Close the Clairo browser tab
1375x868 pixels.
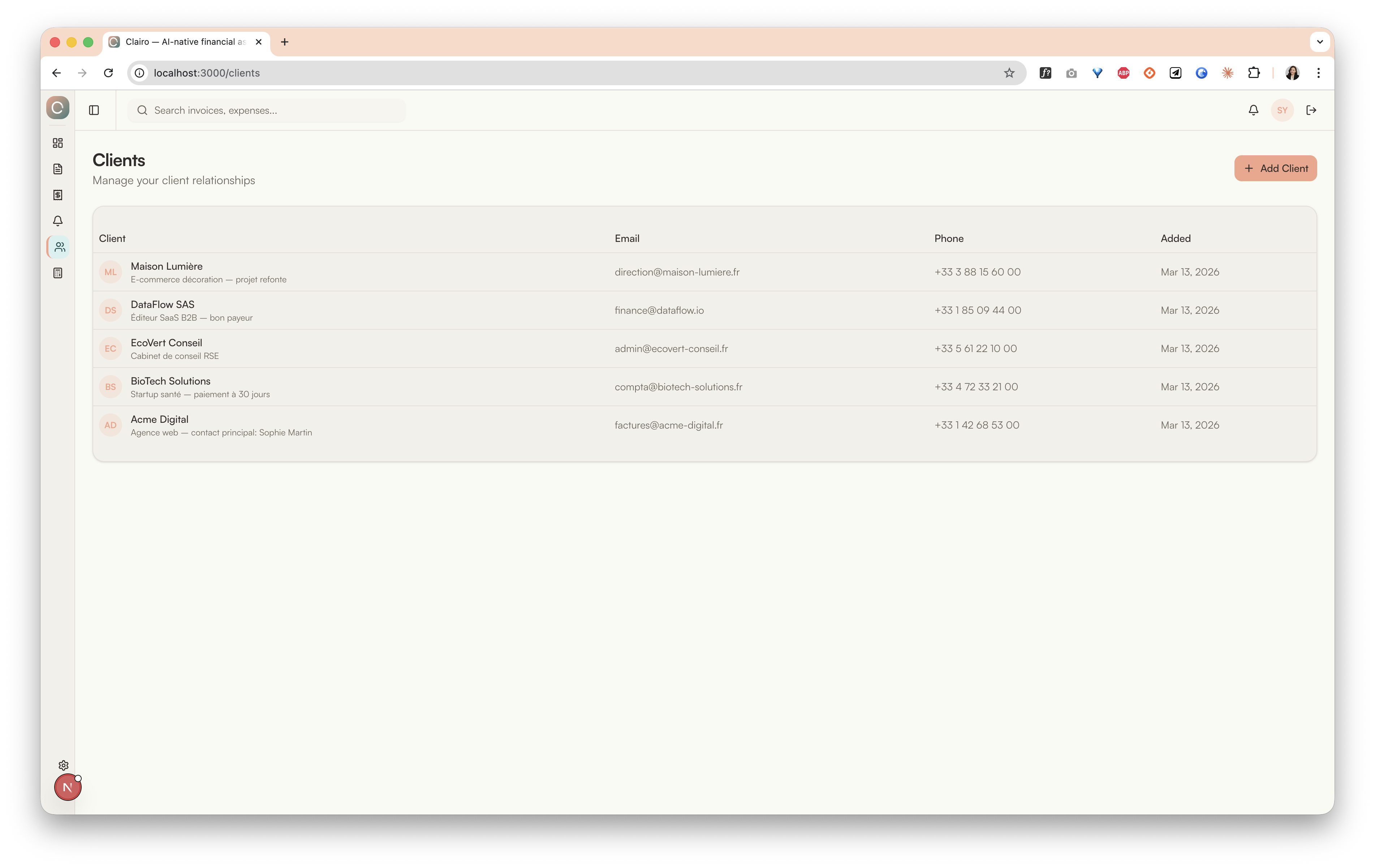(x=259, y=42)
